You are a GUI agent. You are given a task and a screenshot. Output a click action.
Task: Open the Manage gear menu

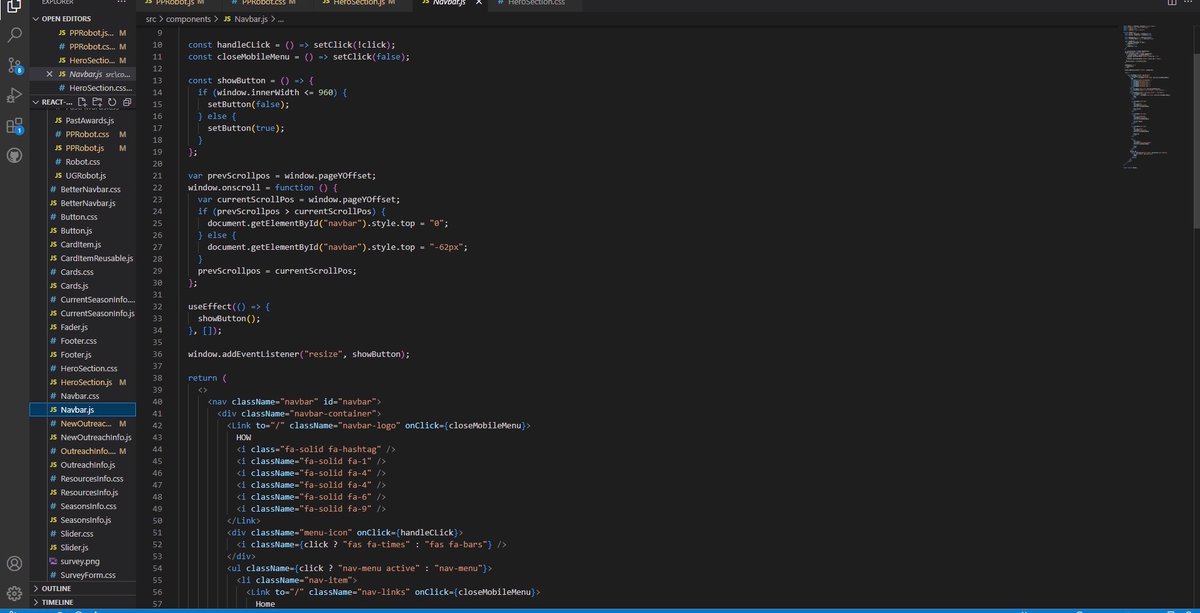pyautogui.click(x=14, y=595)
